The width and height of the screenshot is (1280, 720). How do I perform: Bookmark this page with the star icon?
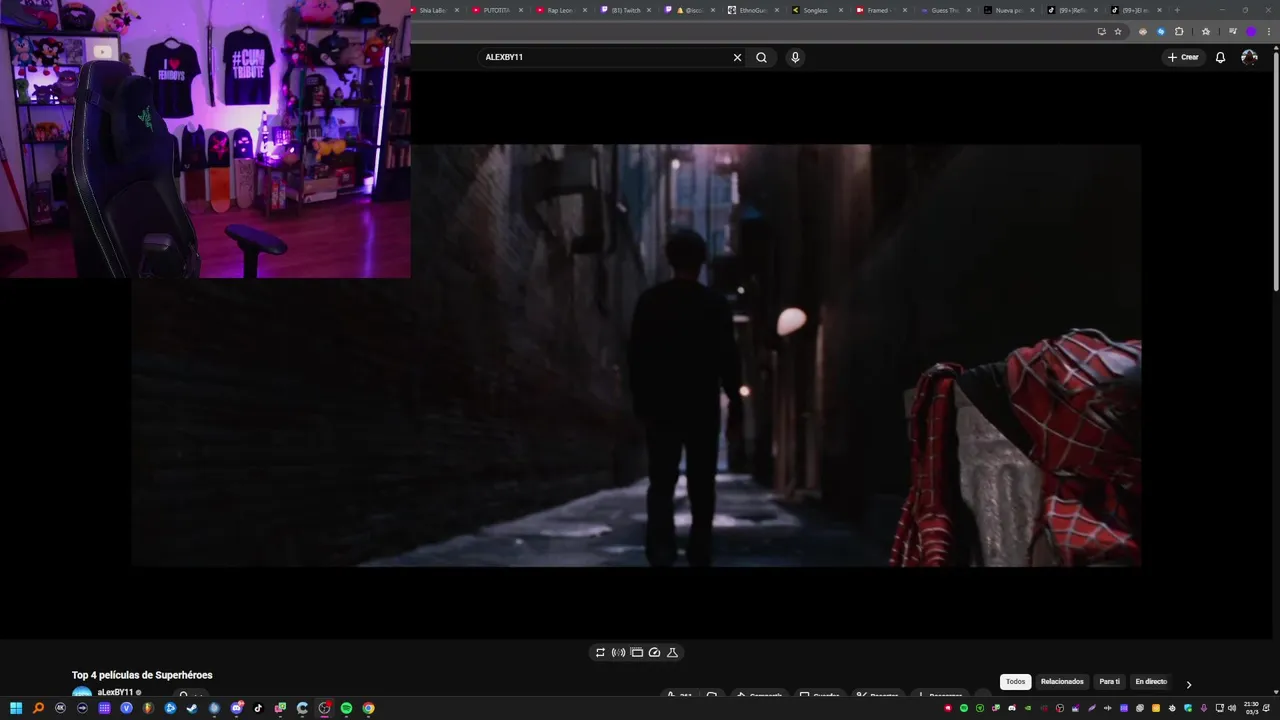click(1118, 31)
